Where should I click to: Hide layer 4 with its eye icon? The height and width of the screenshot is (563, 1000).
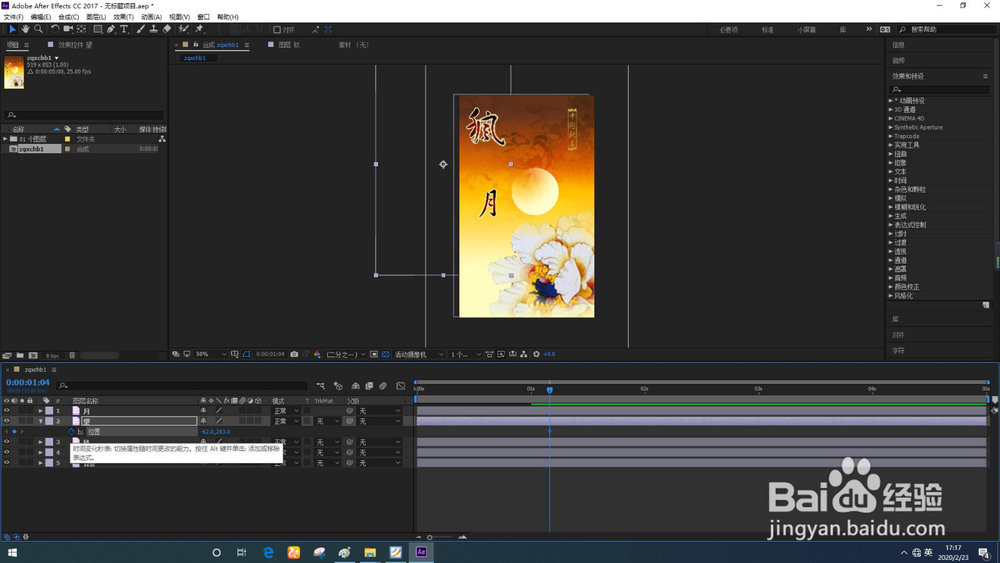click(6, 452)
